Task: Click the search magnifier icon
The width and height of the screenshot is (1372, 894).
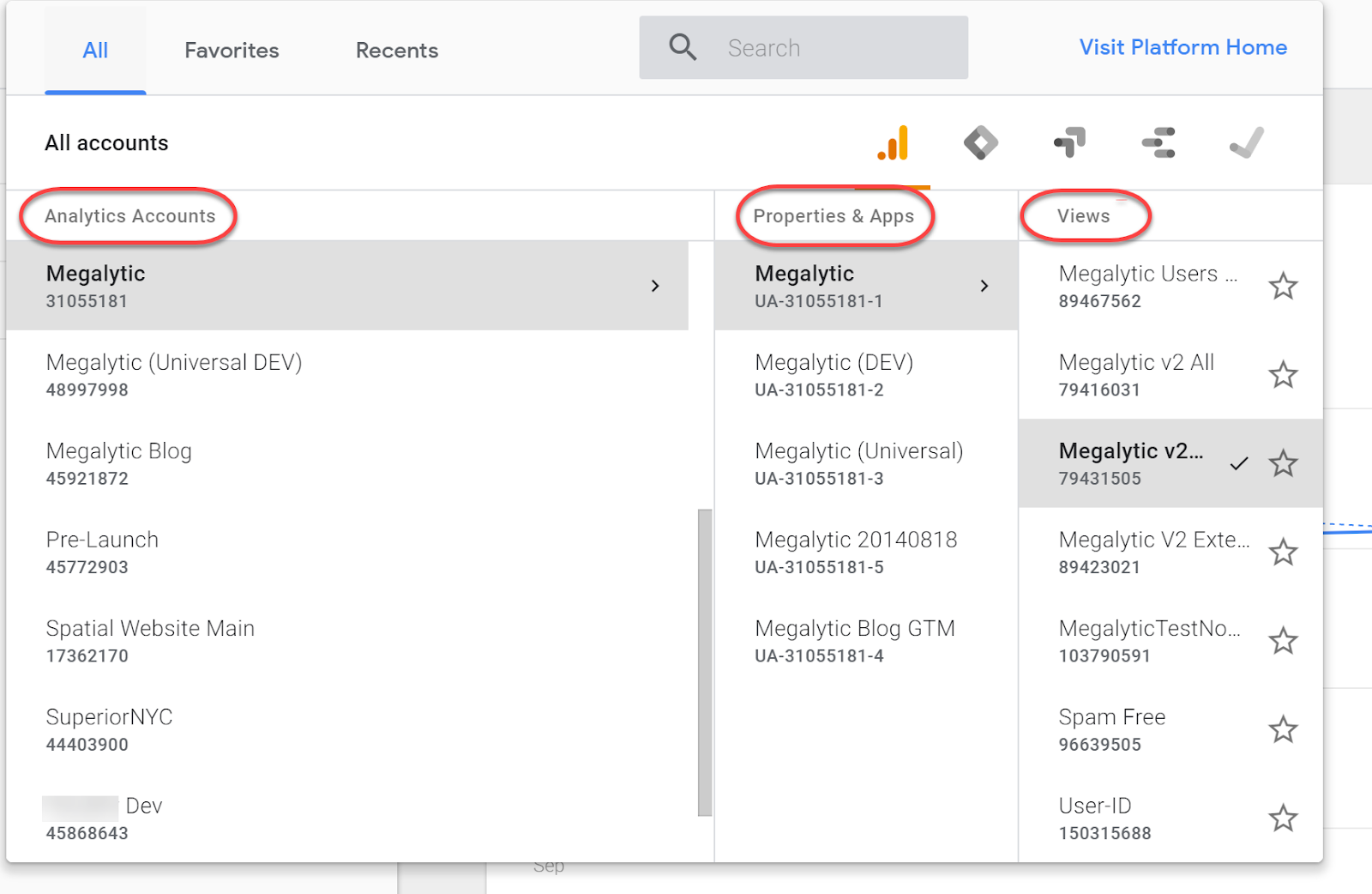Action: point(682,47)
